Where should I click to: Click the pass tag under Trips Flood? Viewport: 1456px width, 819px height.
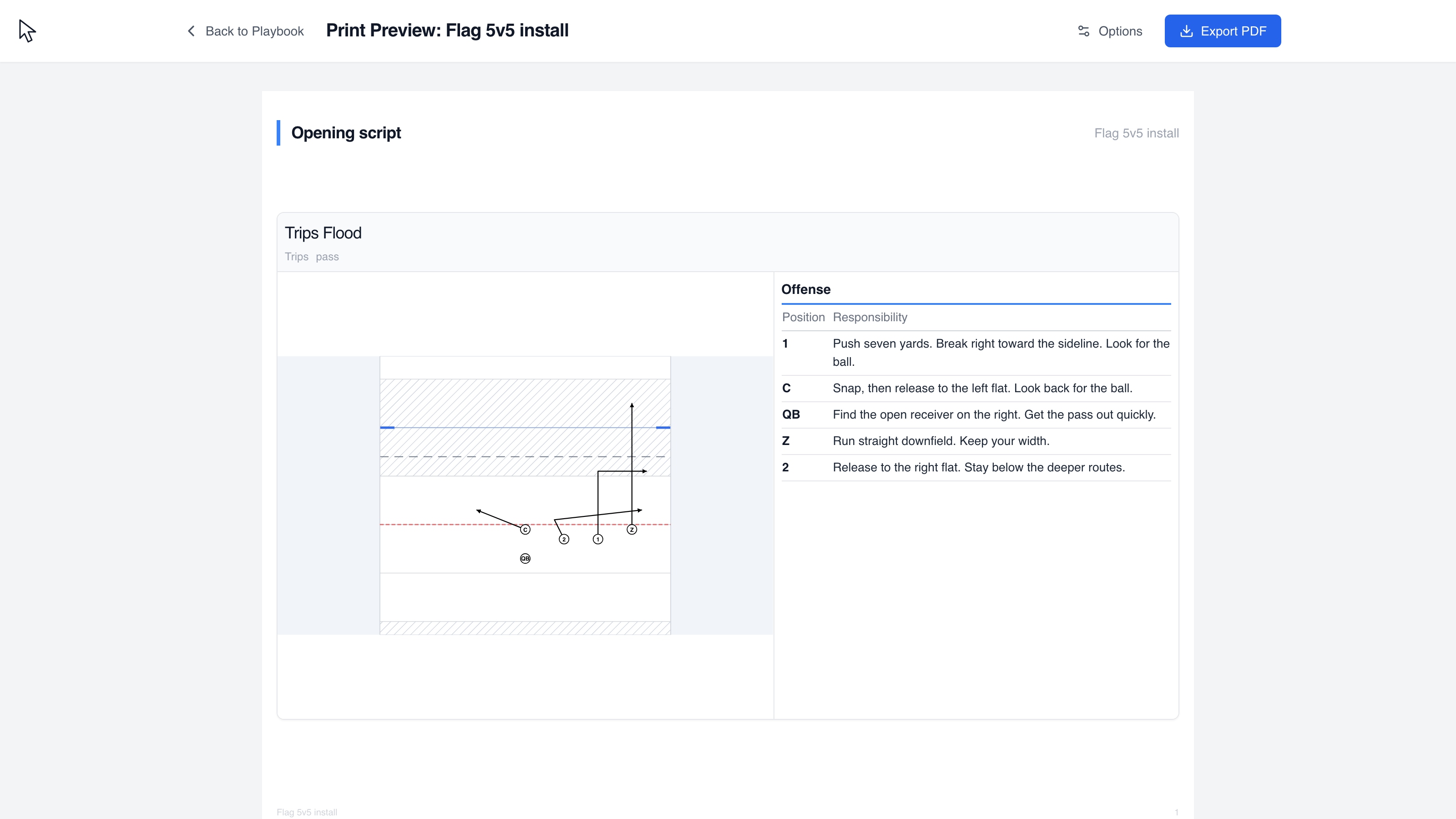[327, 257]
